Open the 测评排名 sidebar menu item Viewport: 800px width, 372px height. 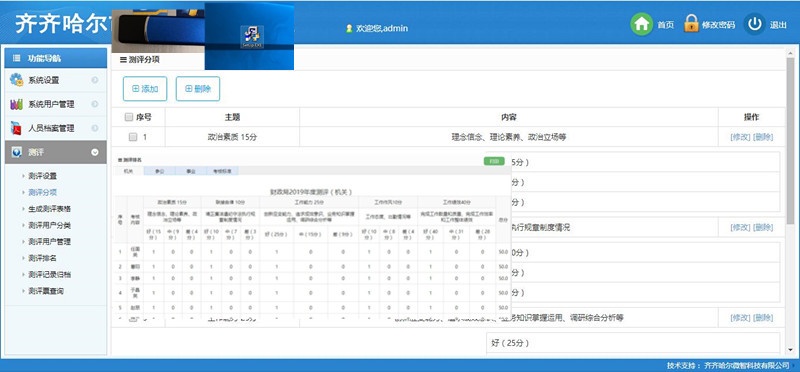42,258
